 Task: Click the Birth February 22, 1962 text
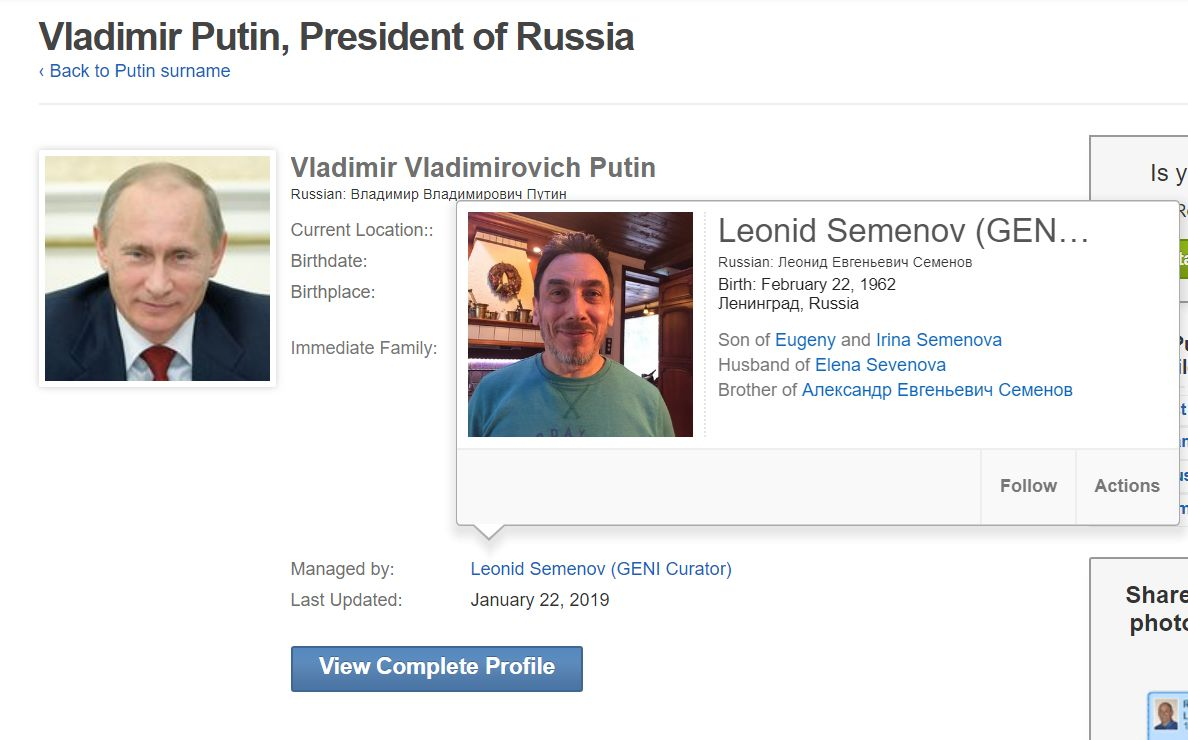pyautogui.click(x=807, y=284)
